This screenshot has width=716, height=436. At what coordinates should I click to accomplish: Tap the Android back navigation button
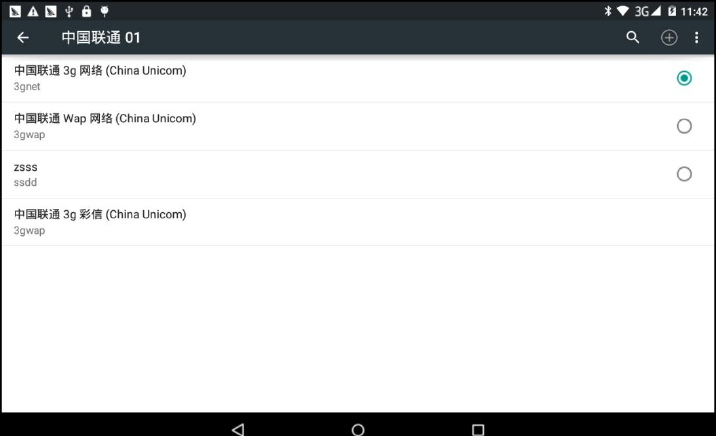click(x=238, y=429)
